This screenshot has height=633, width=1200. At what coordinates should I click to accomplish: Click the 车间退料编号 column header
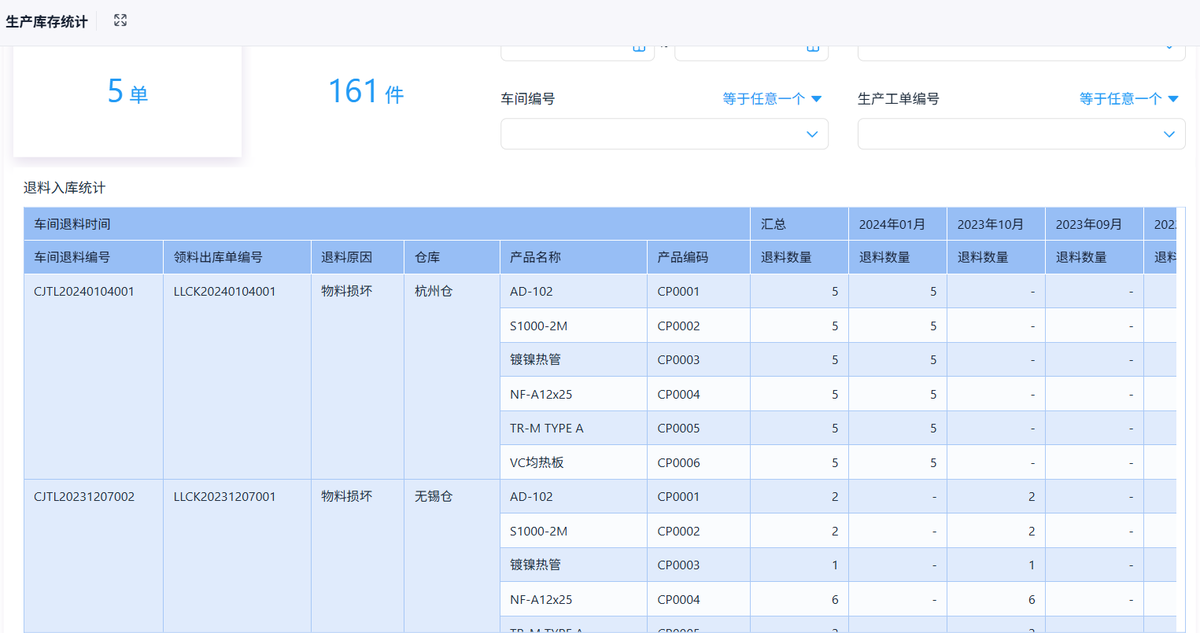pyautogui.click(x=72, y=257)
